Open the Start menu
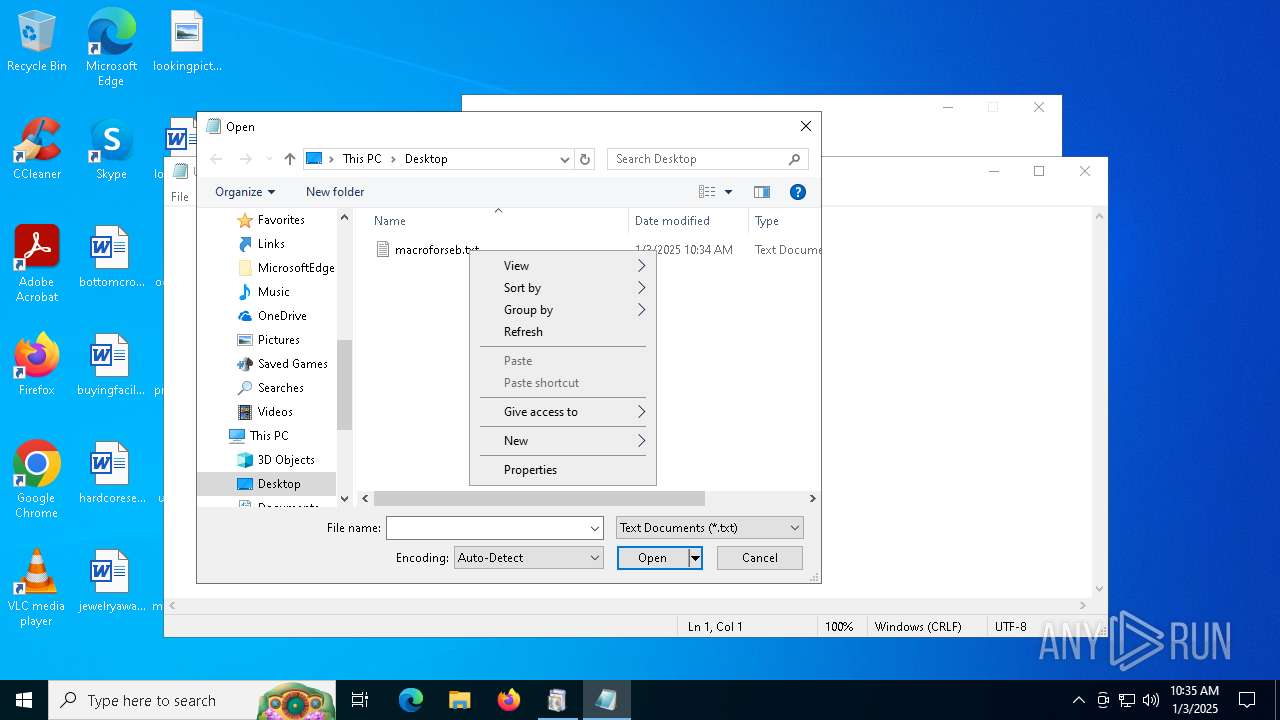 point(24,700)
